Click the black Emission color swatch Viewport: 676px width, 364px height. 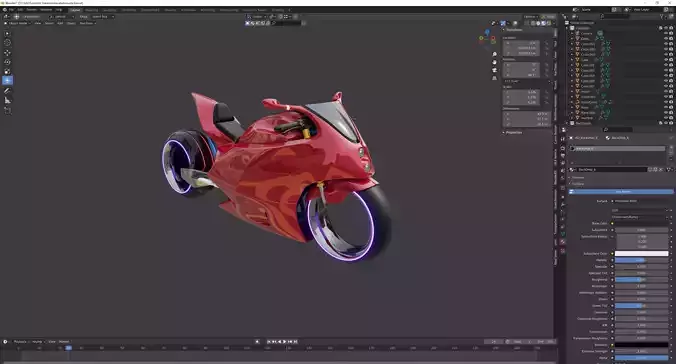point(642,345)
